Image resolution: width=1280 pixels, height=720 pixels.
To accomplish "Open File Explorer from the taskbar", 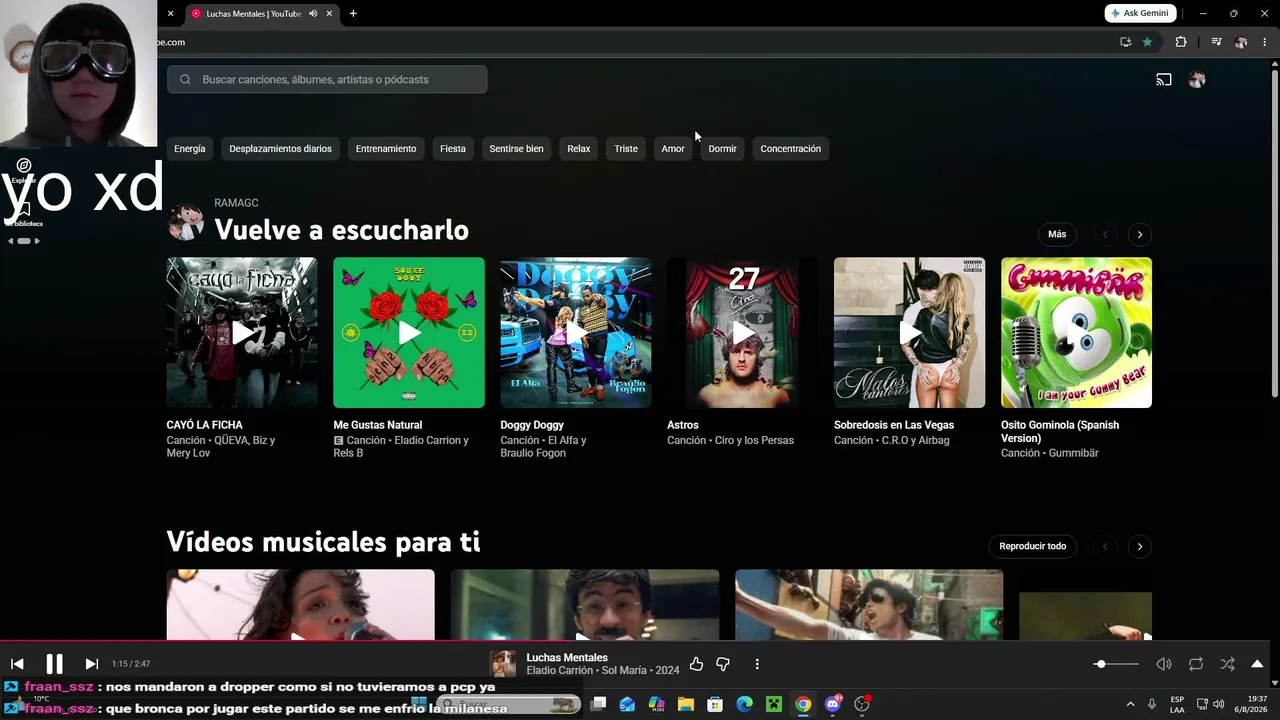I will click(686, 704).
